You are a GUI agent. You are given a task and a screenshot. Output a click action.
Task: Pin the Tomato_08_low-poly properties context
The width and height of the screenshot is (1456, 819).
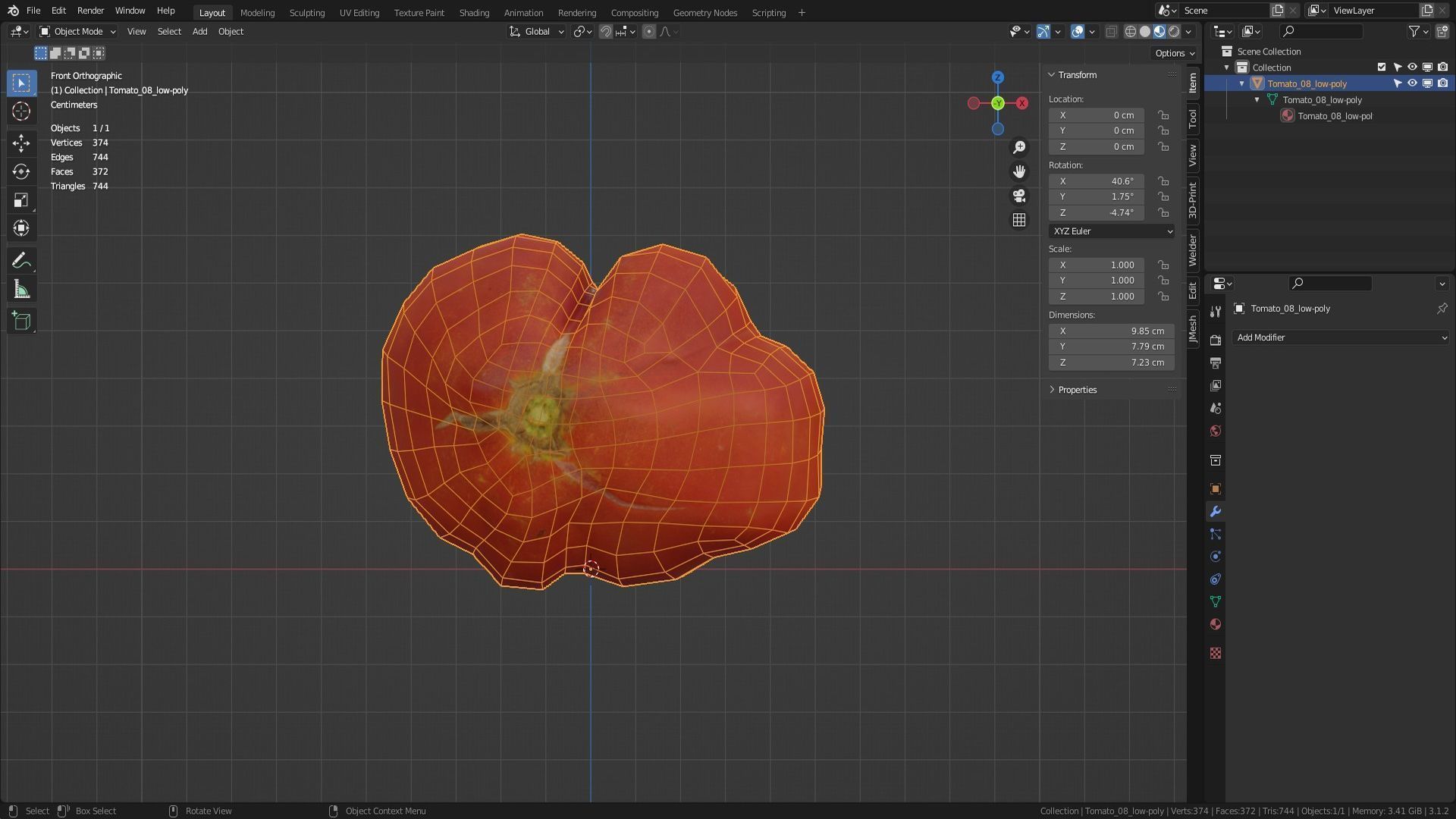click(x=1442, y=309)
